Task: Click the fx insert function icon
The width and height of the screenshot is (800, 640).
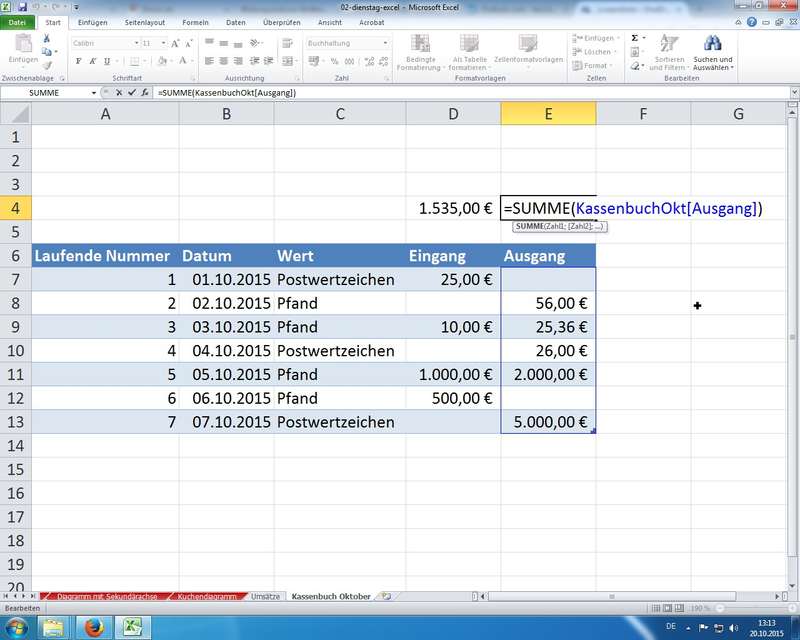Action: pos(146,93)
